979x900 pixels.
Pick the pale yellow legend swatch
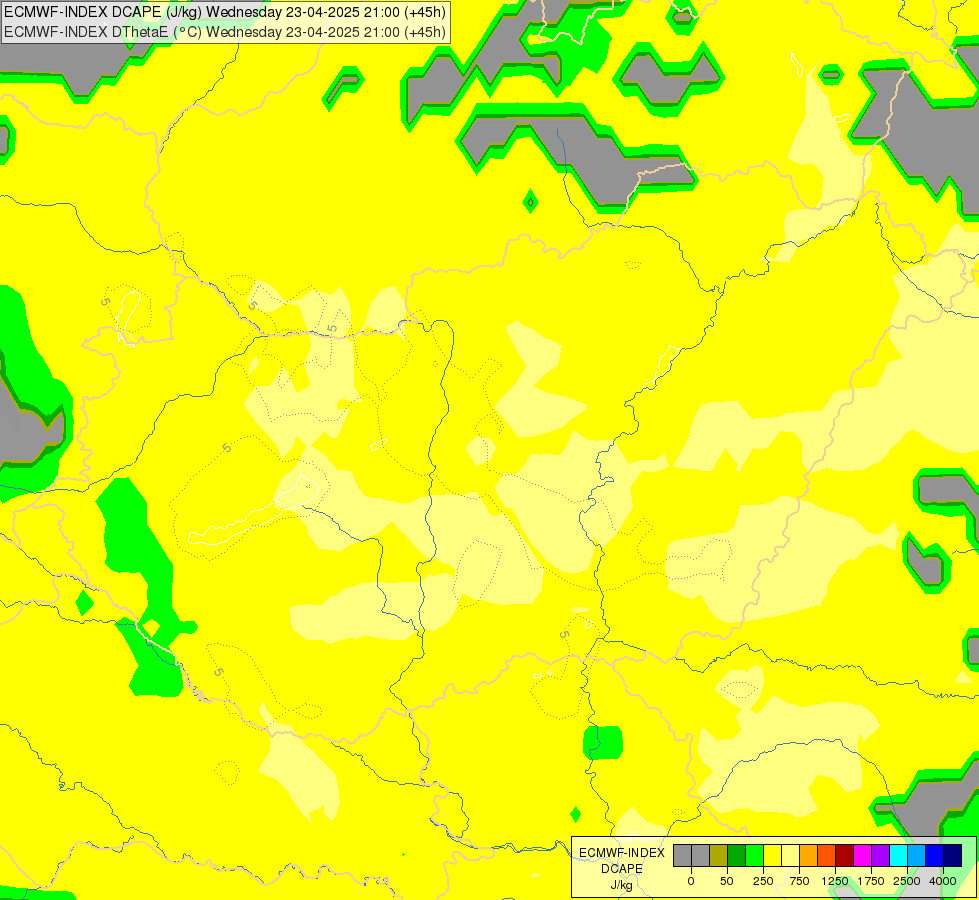click(x=790, y=855)
